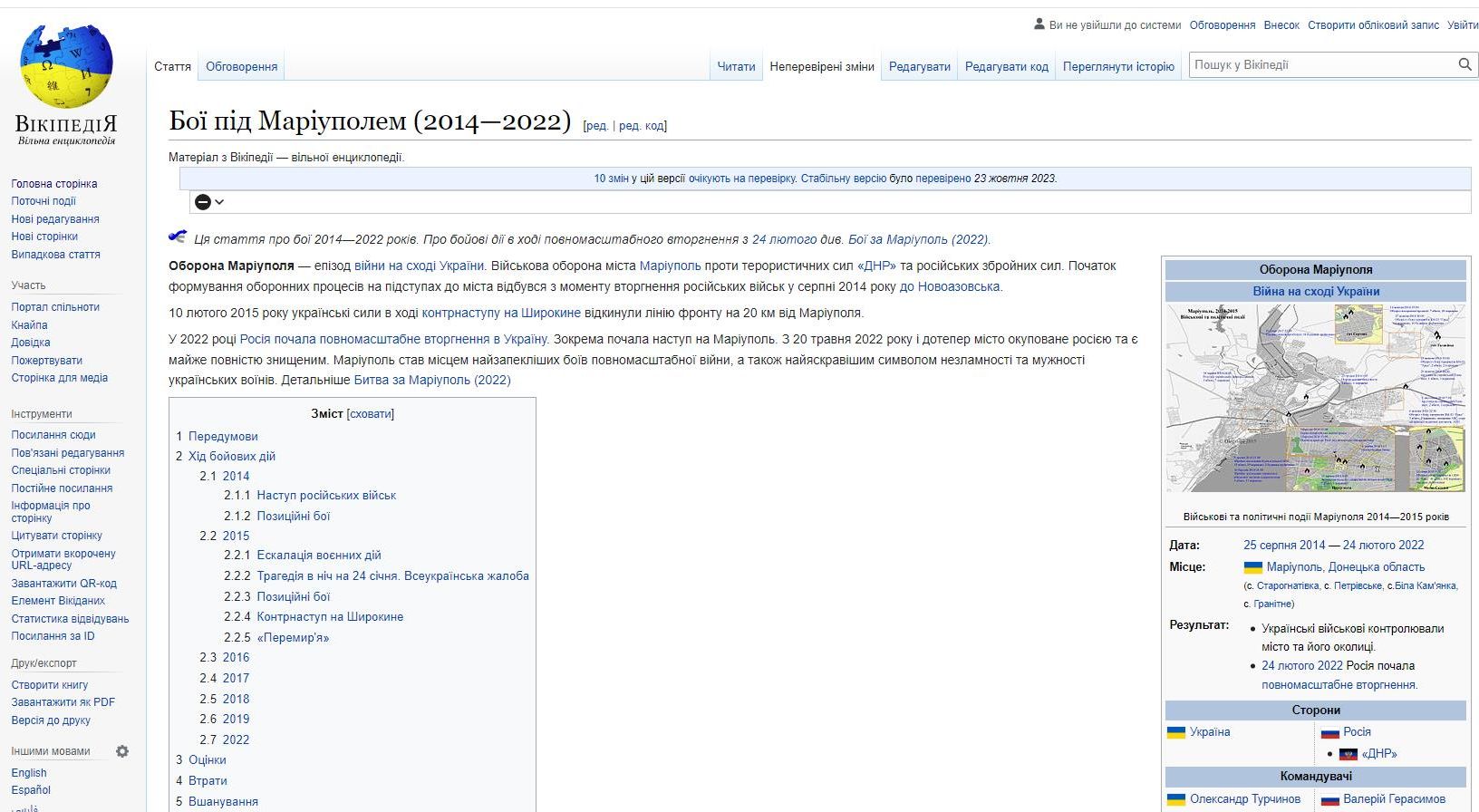Click the Russia flag beside Росія
Viewport: 1479px width, 812px height.
(1329, 732)
